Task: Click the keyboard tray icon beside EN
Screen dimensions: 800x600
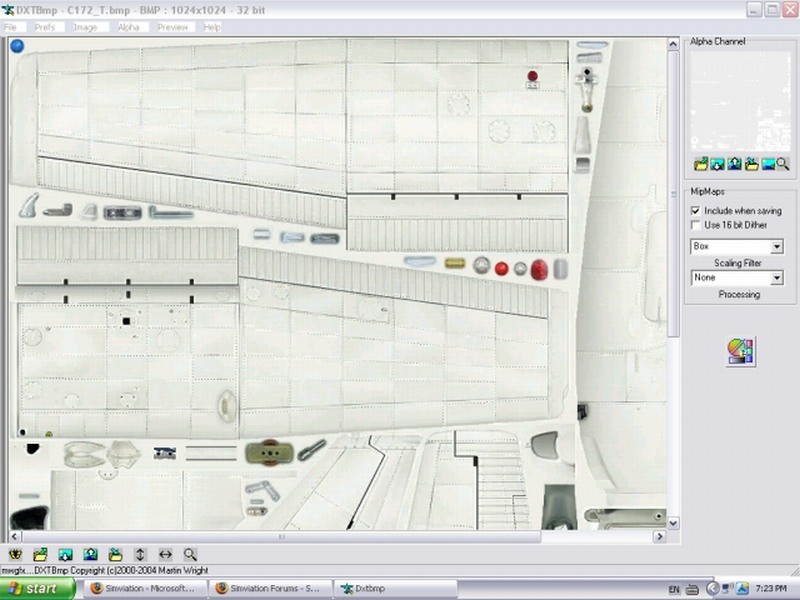Action: 692,589
